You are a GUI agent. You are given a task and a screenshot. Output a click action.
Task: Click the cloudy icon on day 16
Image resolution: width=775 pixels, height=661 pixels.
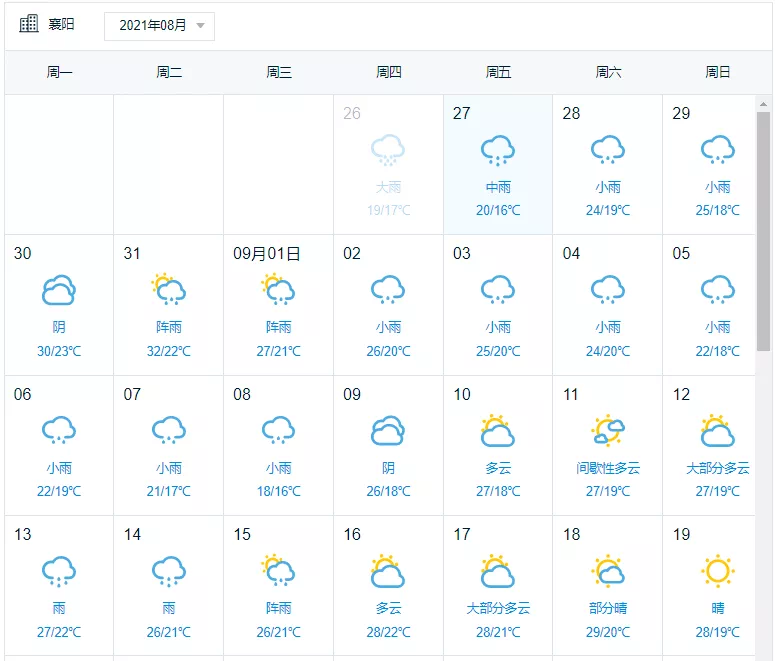[x=388, y=571]
